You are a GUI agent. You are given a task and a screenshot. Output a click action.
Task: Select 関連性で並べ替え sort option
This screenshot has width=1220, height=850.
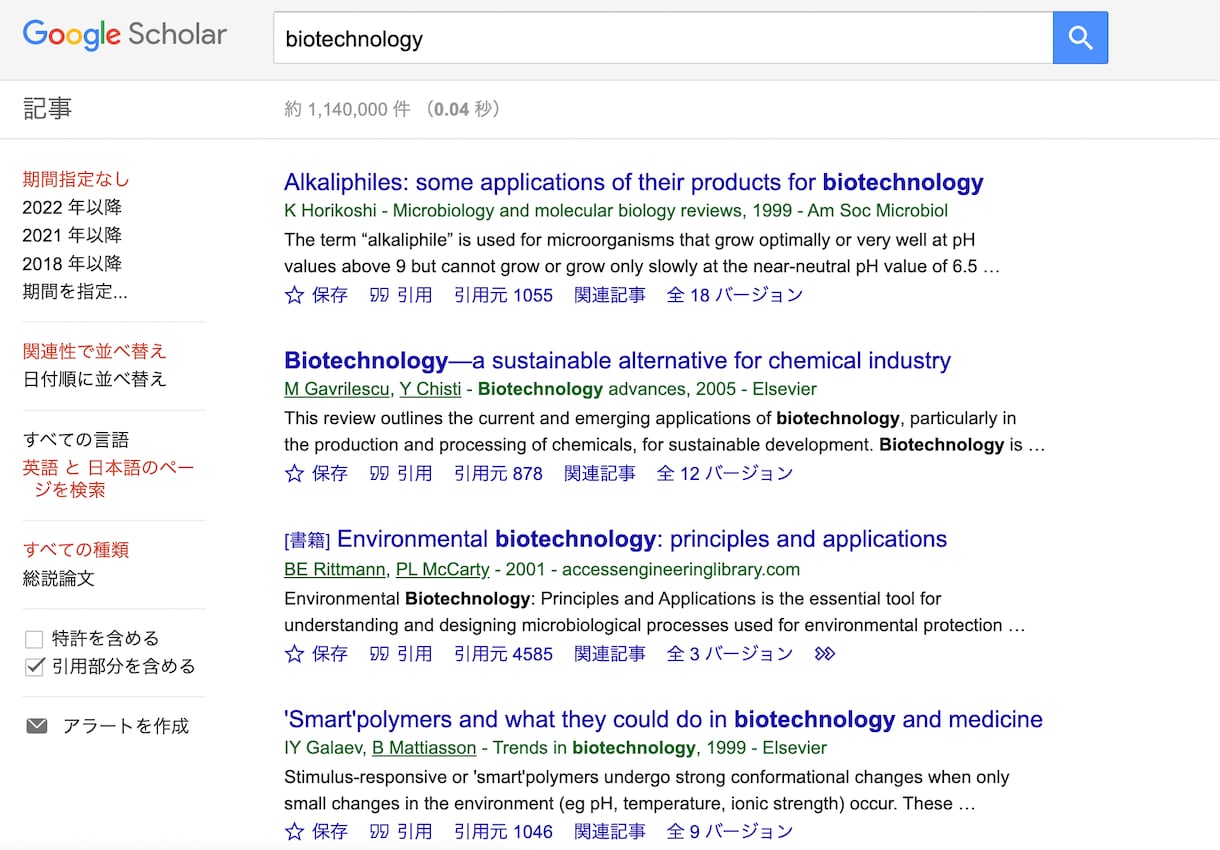point(94,351)
